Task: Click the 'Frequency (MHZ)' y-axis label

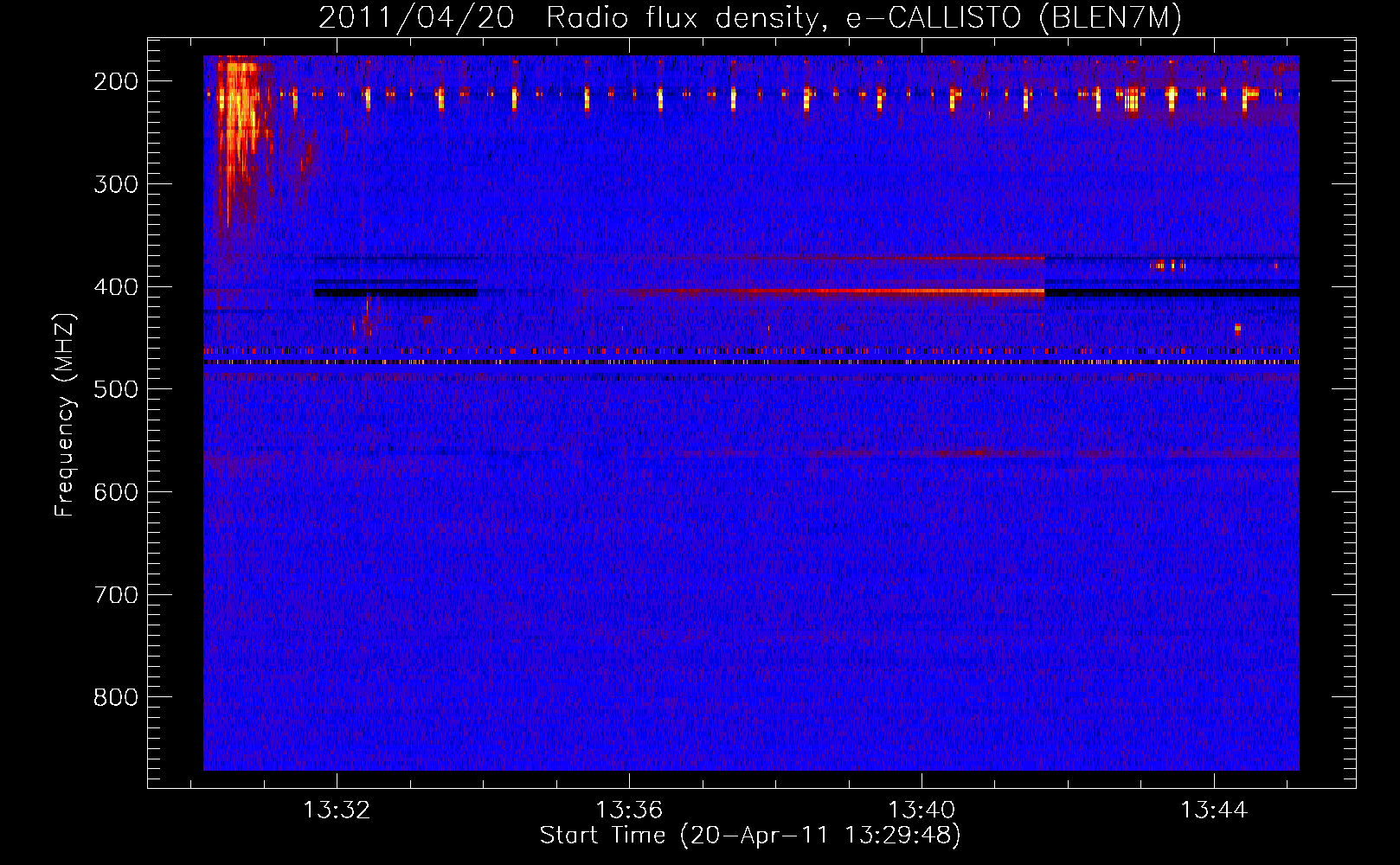Action: pos(65,414)
